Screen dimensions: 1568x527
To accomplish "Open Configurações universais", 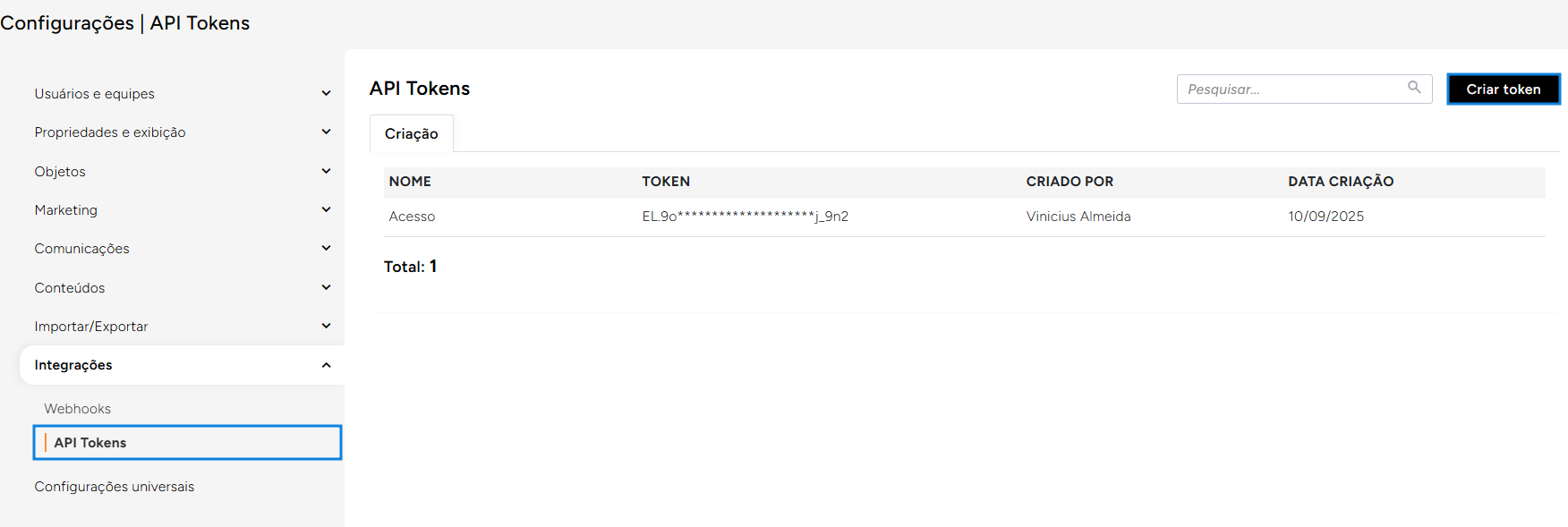I will [115, 487].
